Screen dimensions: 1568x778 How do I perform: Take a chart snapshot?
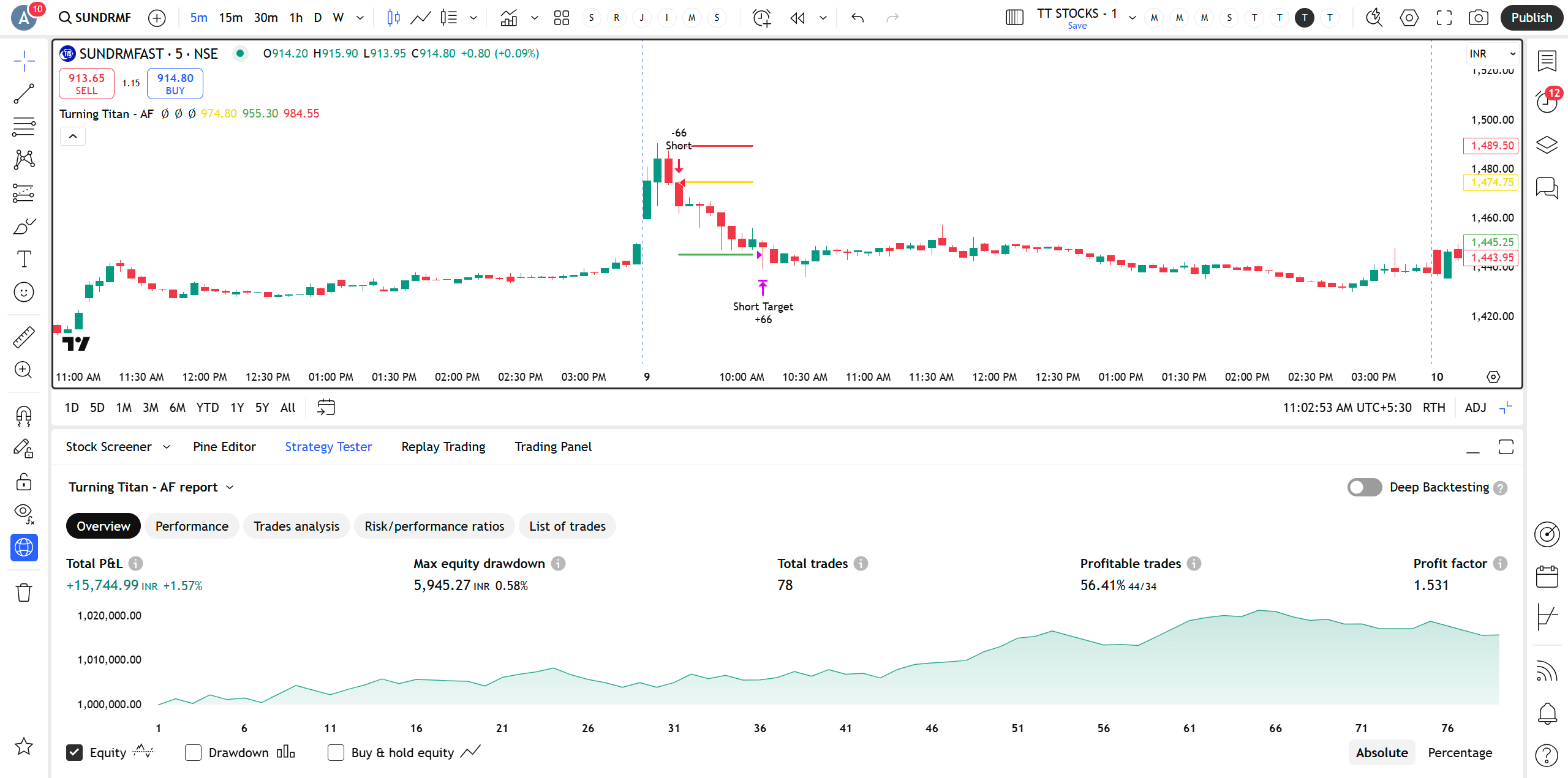[1479, 18]
